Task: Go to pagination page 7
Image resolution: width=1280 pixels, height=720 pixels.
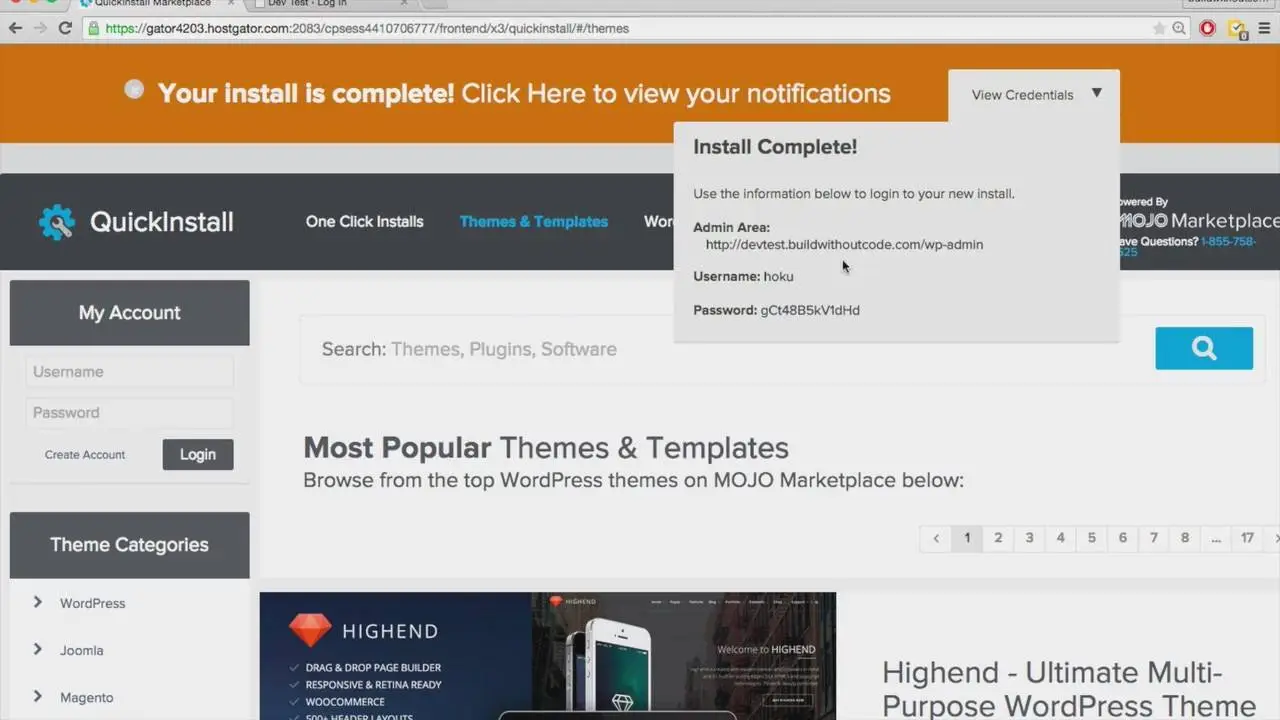Action: 1153,538
